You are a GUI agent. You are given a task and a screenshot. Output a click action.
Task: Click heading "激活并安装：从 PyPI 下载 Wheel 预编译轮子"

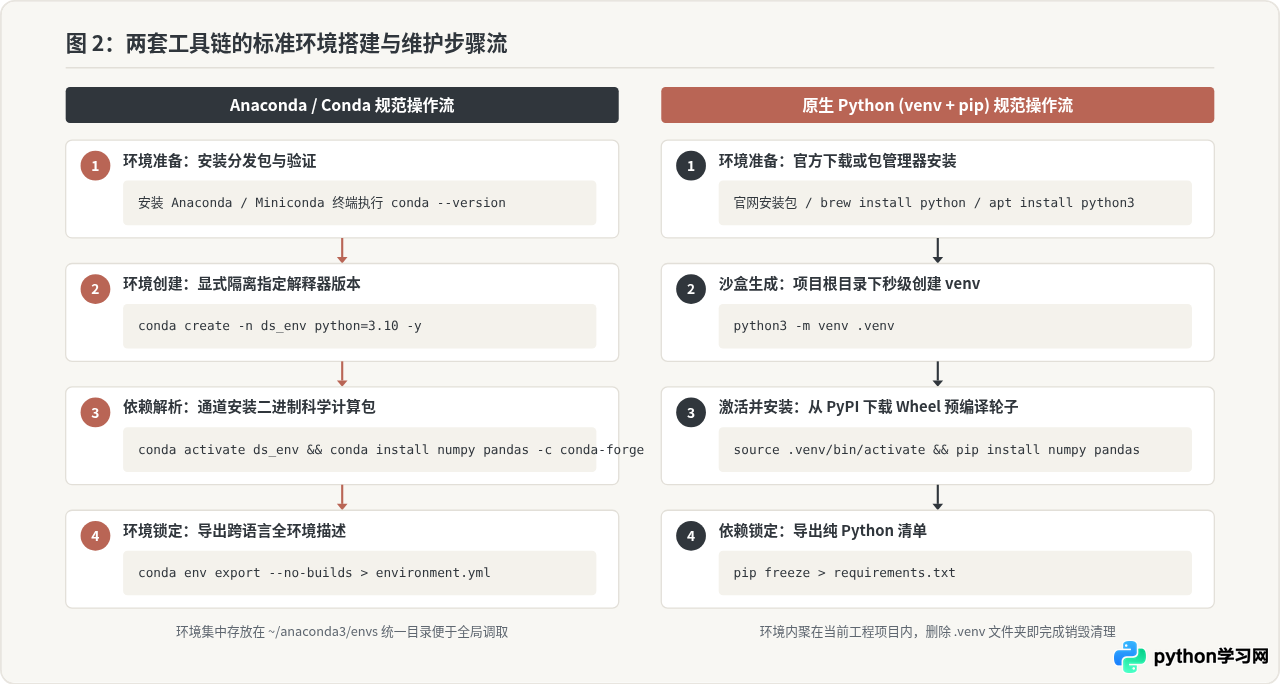[868, 408]
